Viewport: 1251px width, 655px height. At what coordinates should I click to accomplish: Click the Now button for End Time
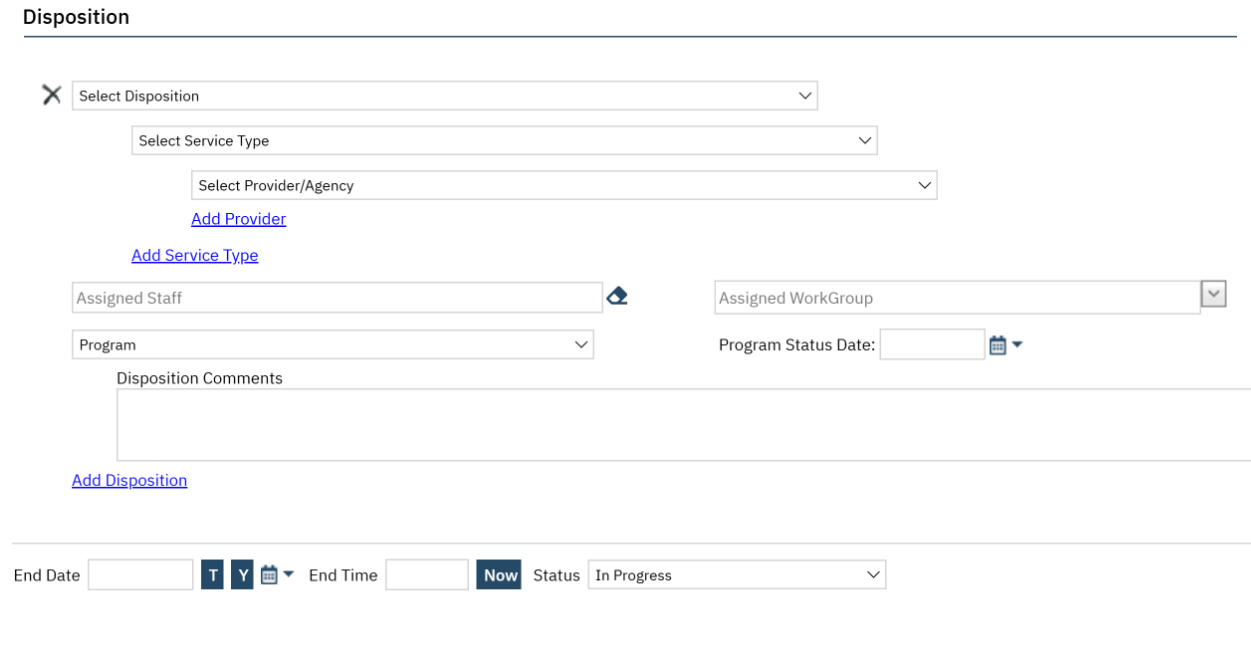[x=498, y=575]
